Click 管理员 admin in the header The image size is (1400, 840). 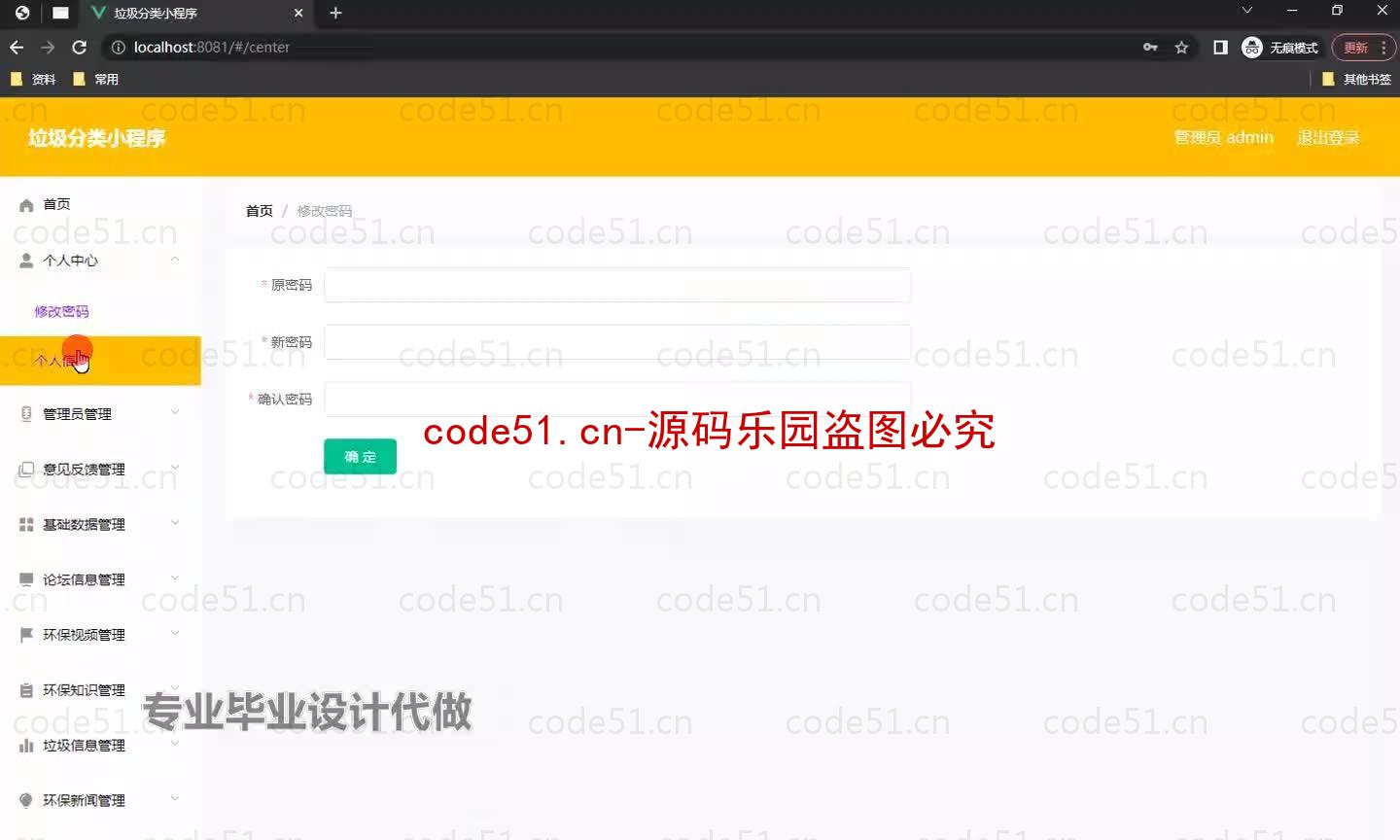pyautogui.click(x=1223, y=137)
